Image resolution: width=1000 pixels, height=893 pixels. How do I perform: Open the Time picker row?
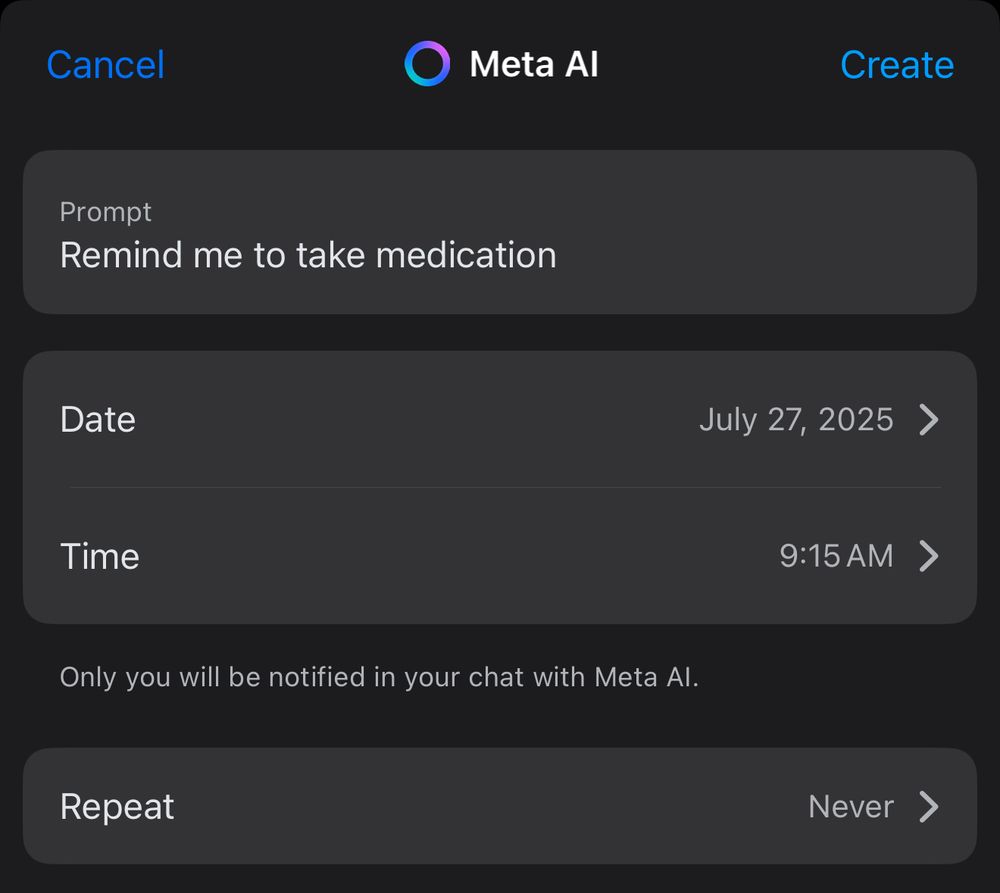point(500,556)
